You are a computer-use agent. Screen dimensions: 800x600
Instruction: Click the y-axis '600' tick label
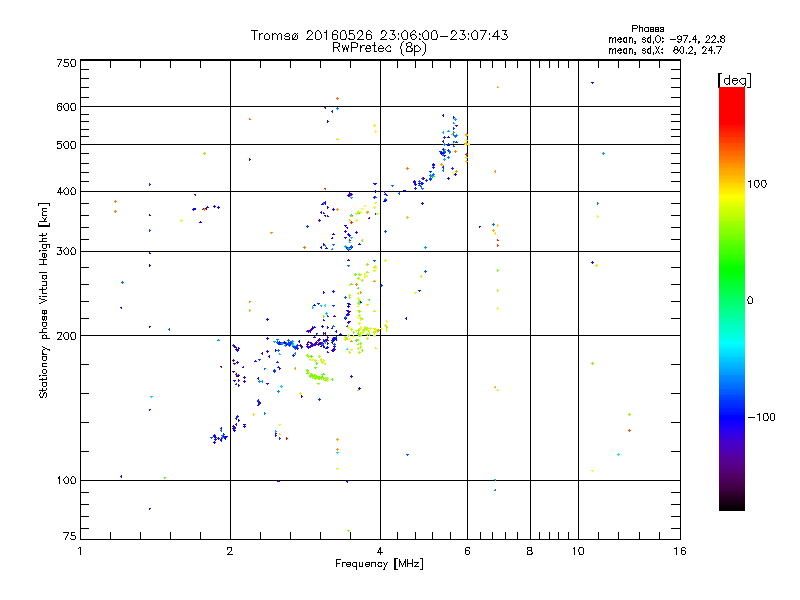pos(66,107)
